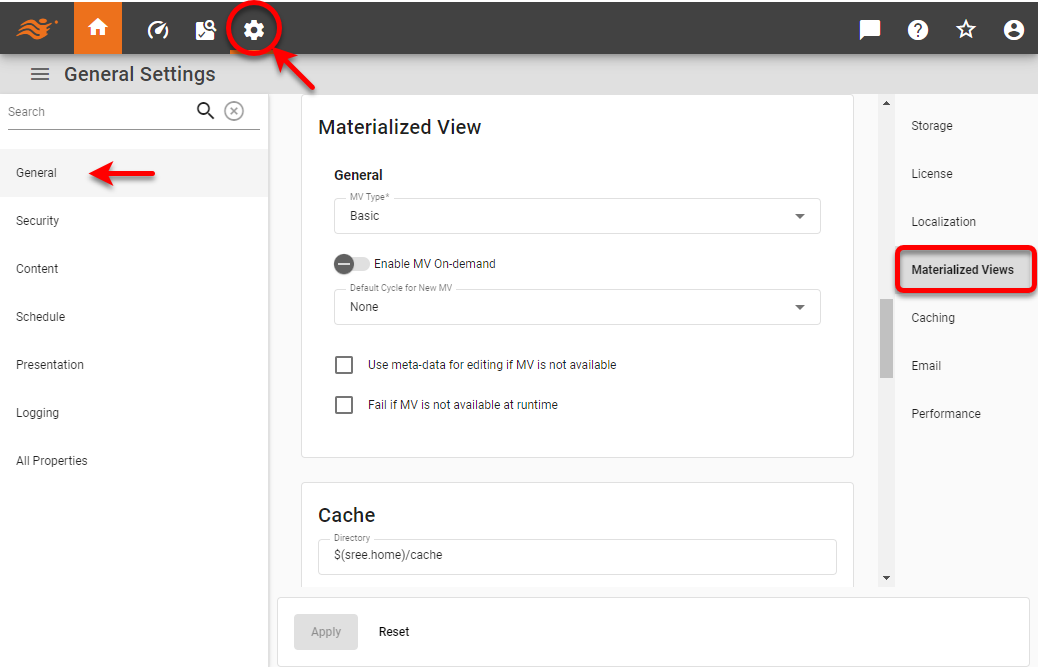The height and width of the screenshot is (667, 1038).
Task: Open help using the question mark icon
Action: pyautogui.click(x=917, y=29)
